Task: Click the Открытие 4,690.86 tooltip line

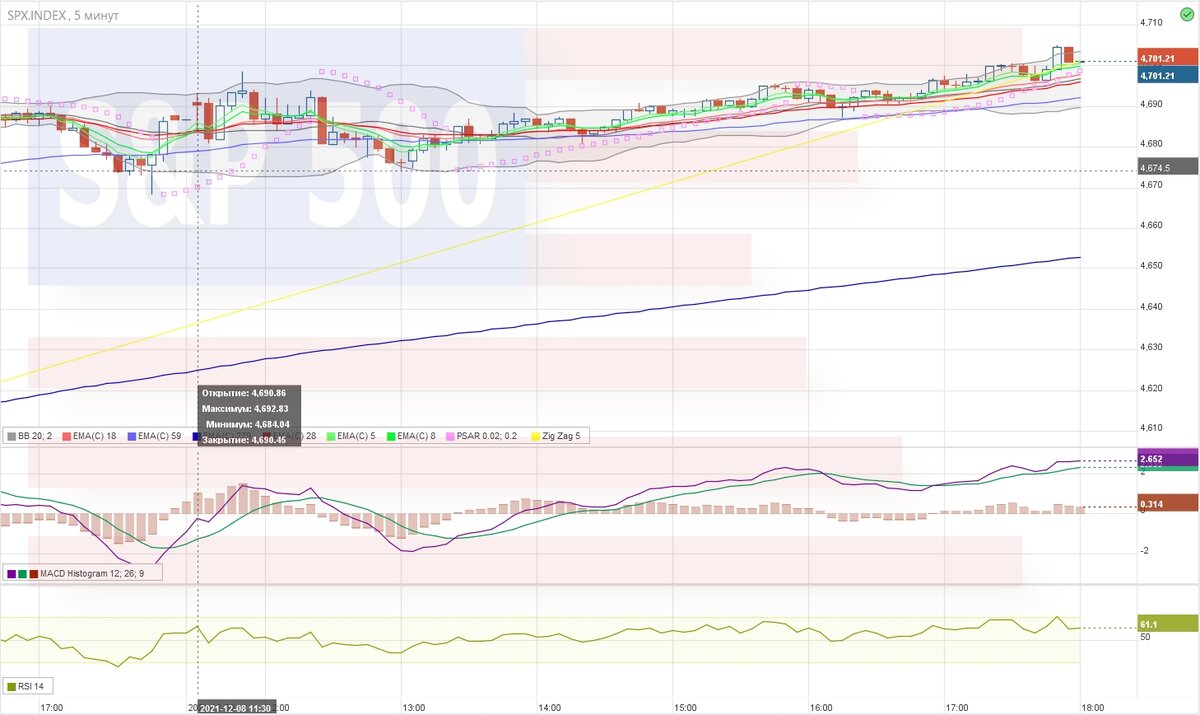Action: click(x=245, y=394)
